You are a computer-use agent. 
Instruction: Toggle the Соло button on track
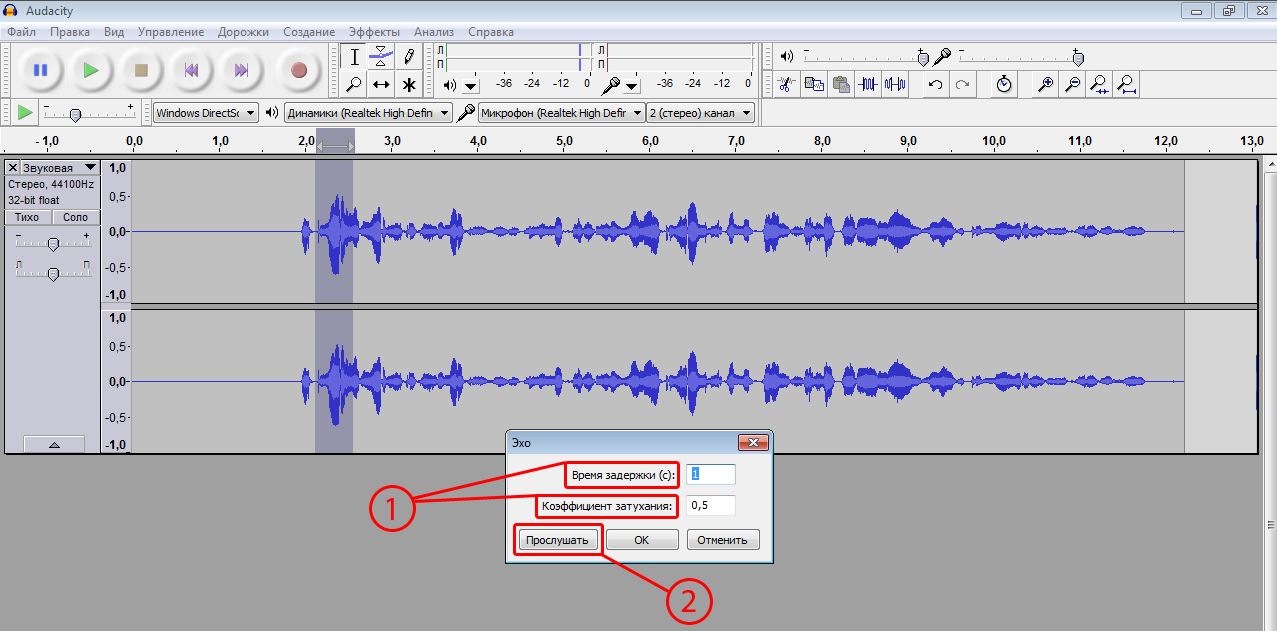pos(75,217)
